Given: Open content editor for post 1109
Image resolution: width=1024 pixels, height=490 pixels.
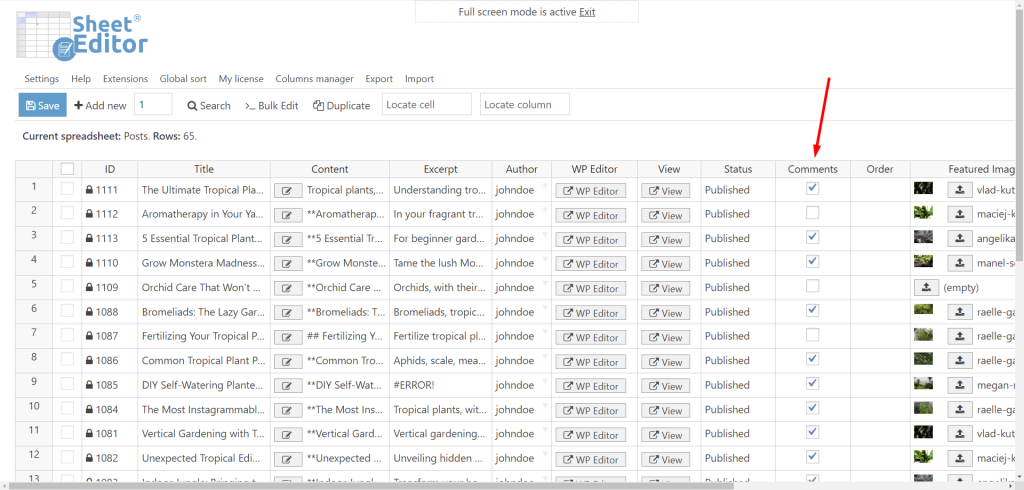Looking at the screenshot, I should tap(287, 288).
